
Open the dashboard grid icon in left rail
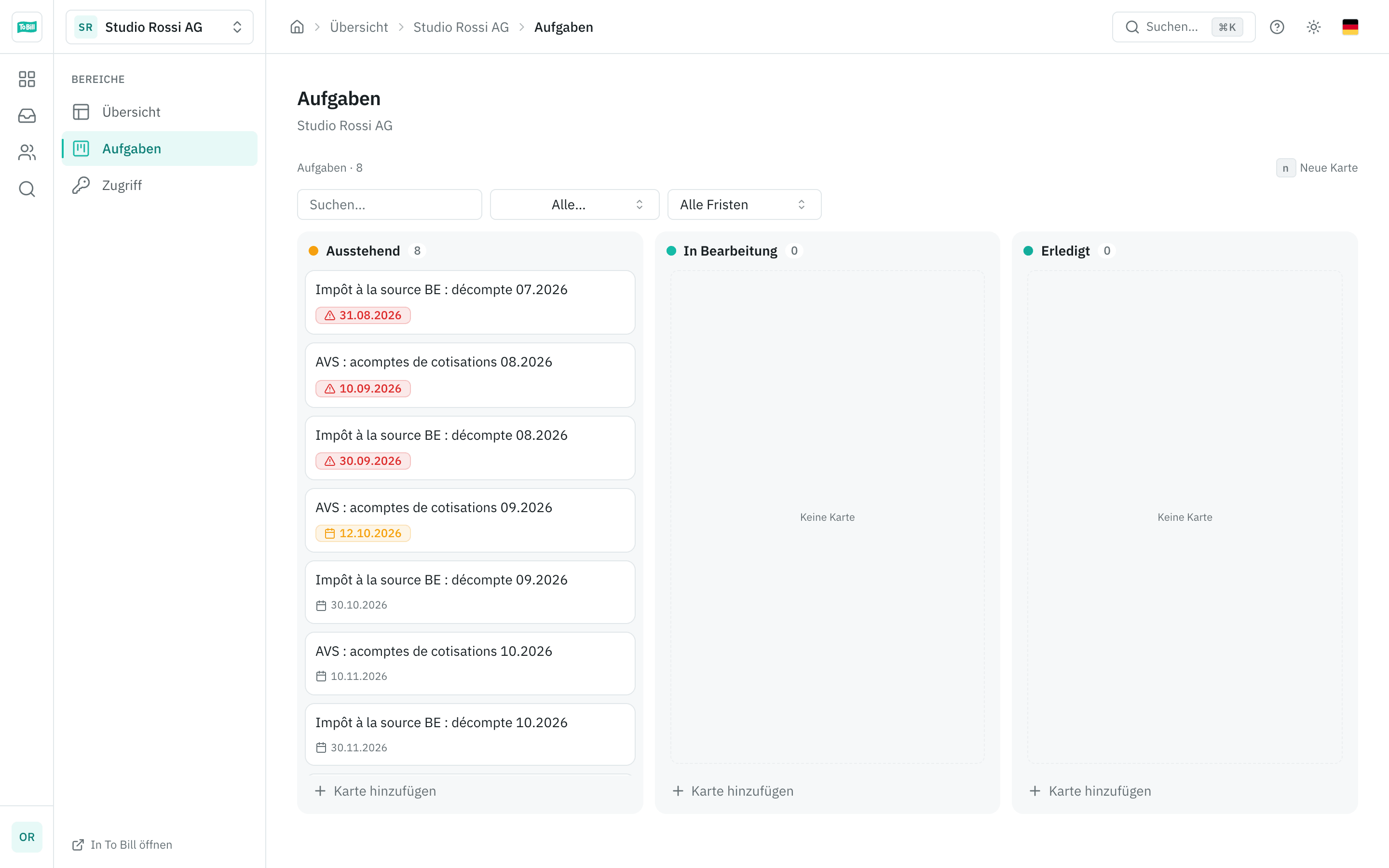[x=27, y=79]
